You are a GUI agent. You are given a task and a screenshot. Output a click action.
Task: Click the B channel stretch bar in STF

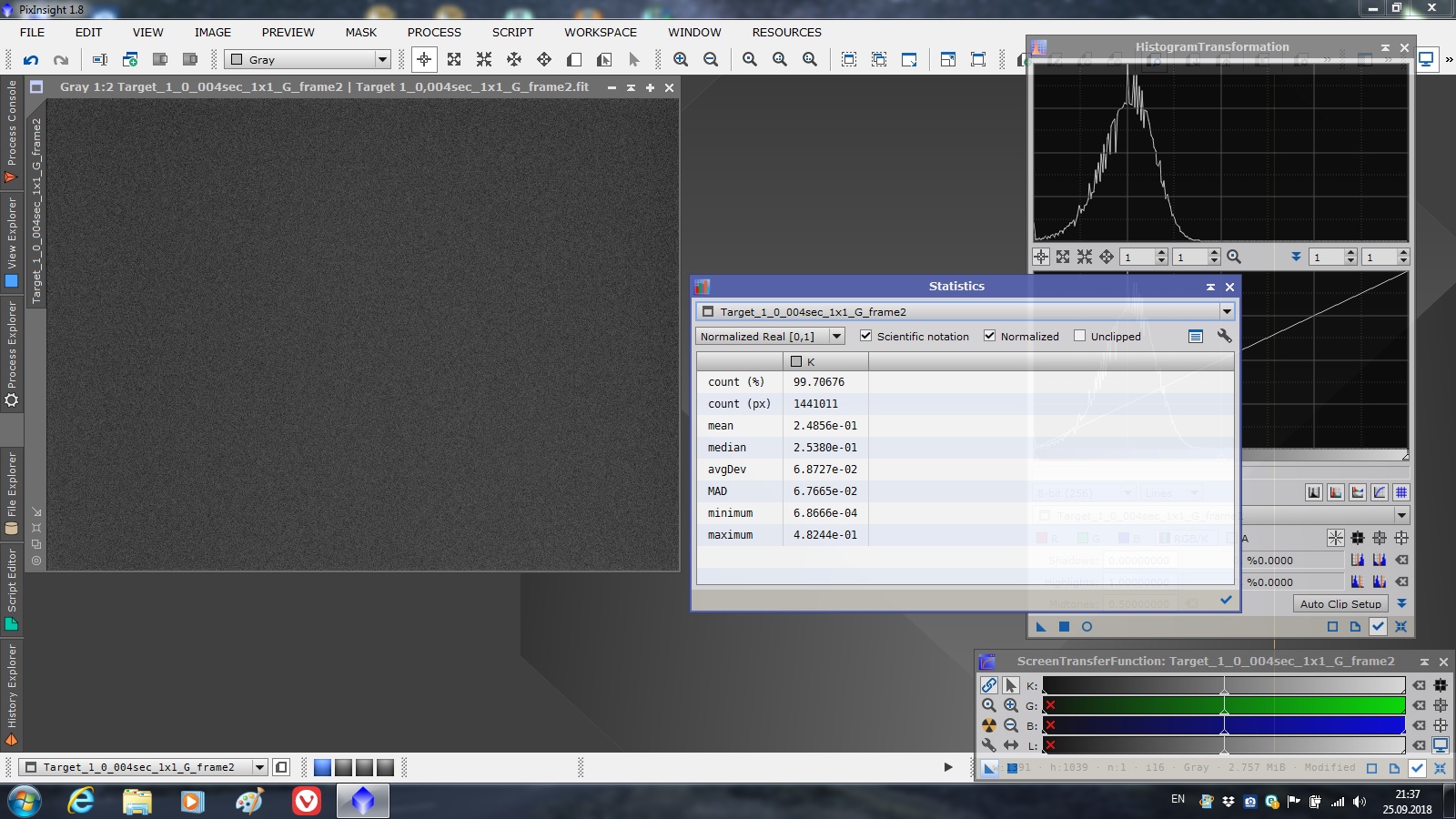coord(1224,725)
